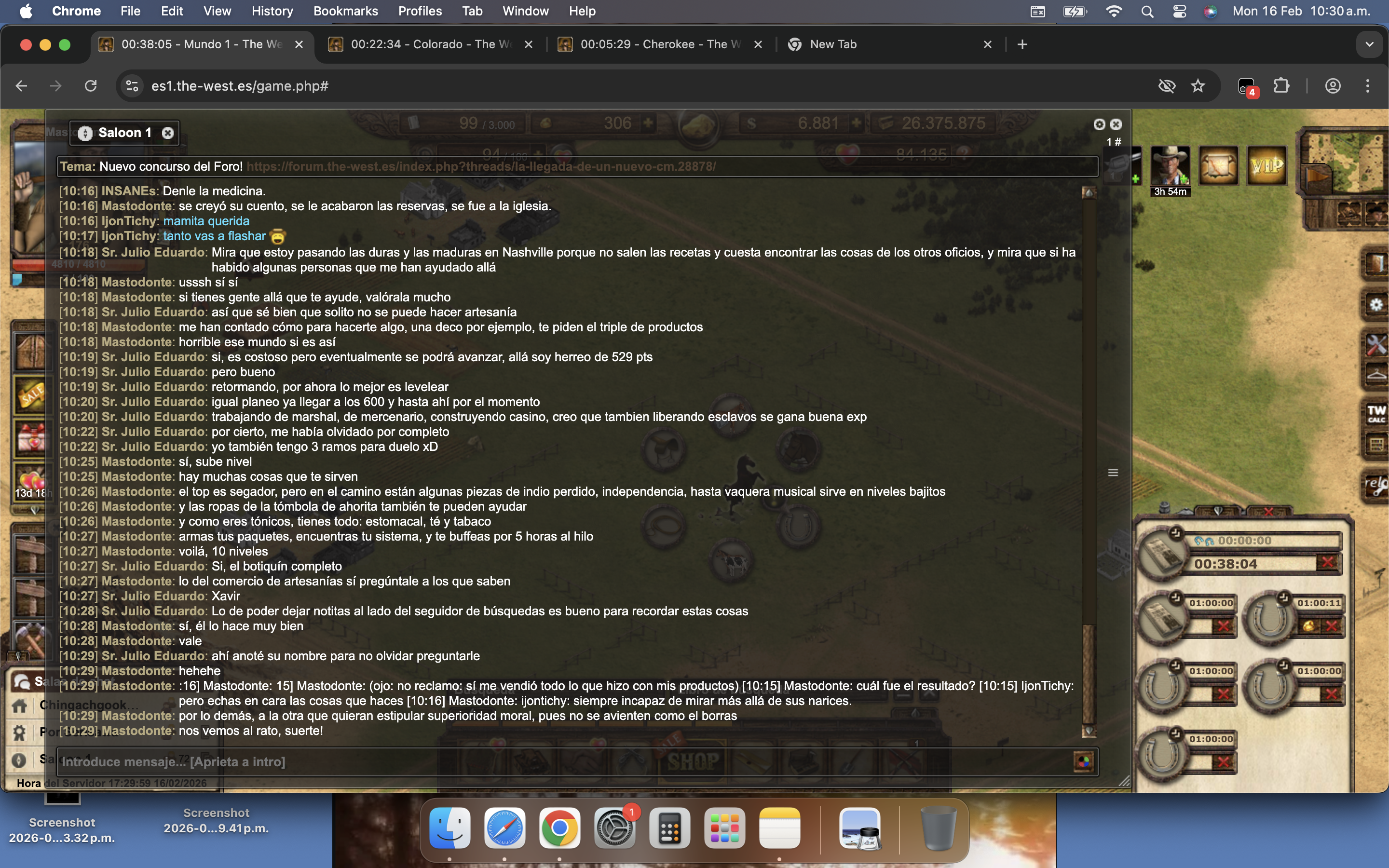
Task: Cancel the queued newspaper job timed 01:00:00
Action: point(1223,626)
